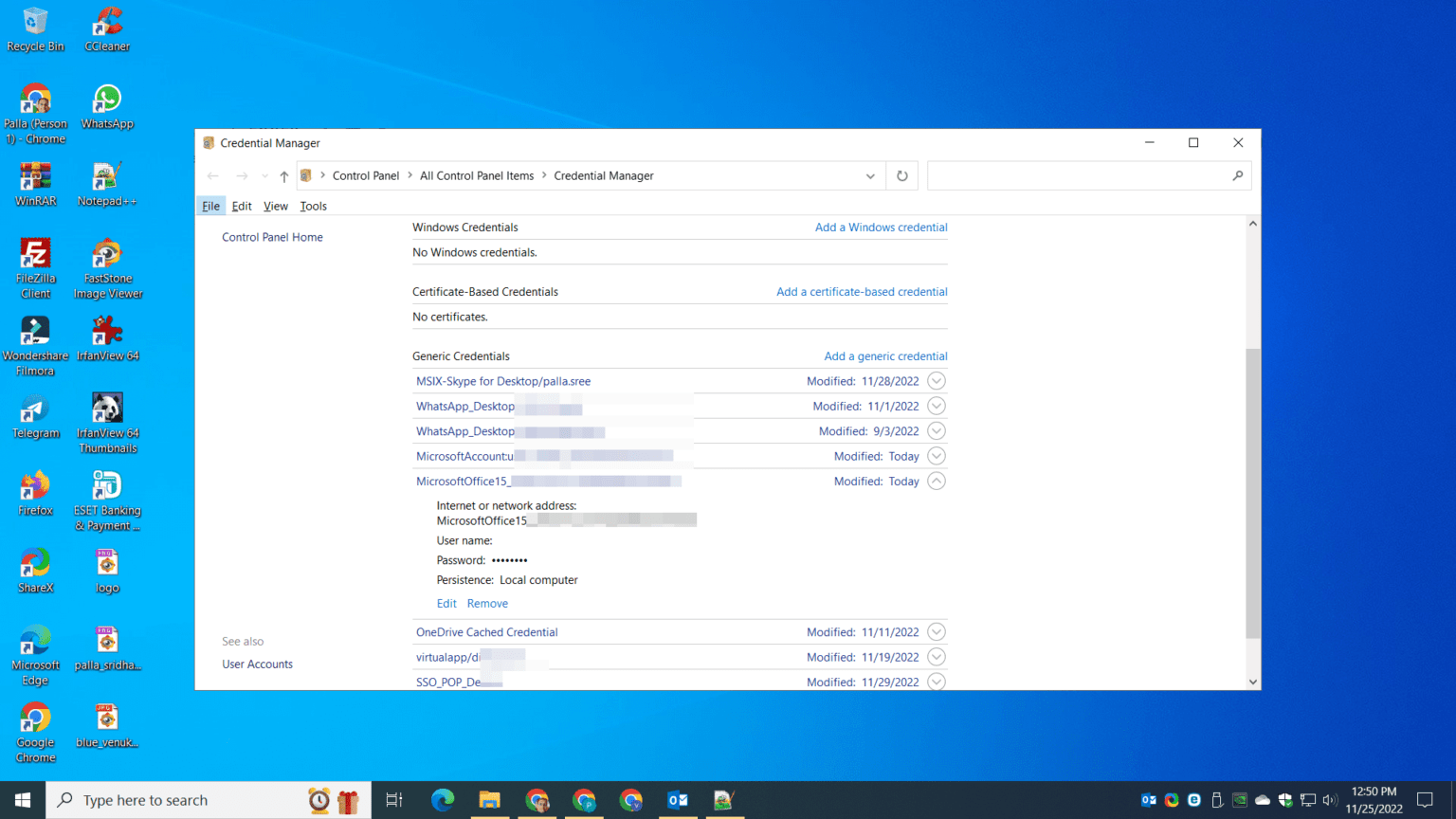The height and width of the screenshot is (819, 1456).
Task: Open the File menu
Action: coord(209,206)
